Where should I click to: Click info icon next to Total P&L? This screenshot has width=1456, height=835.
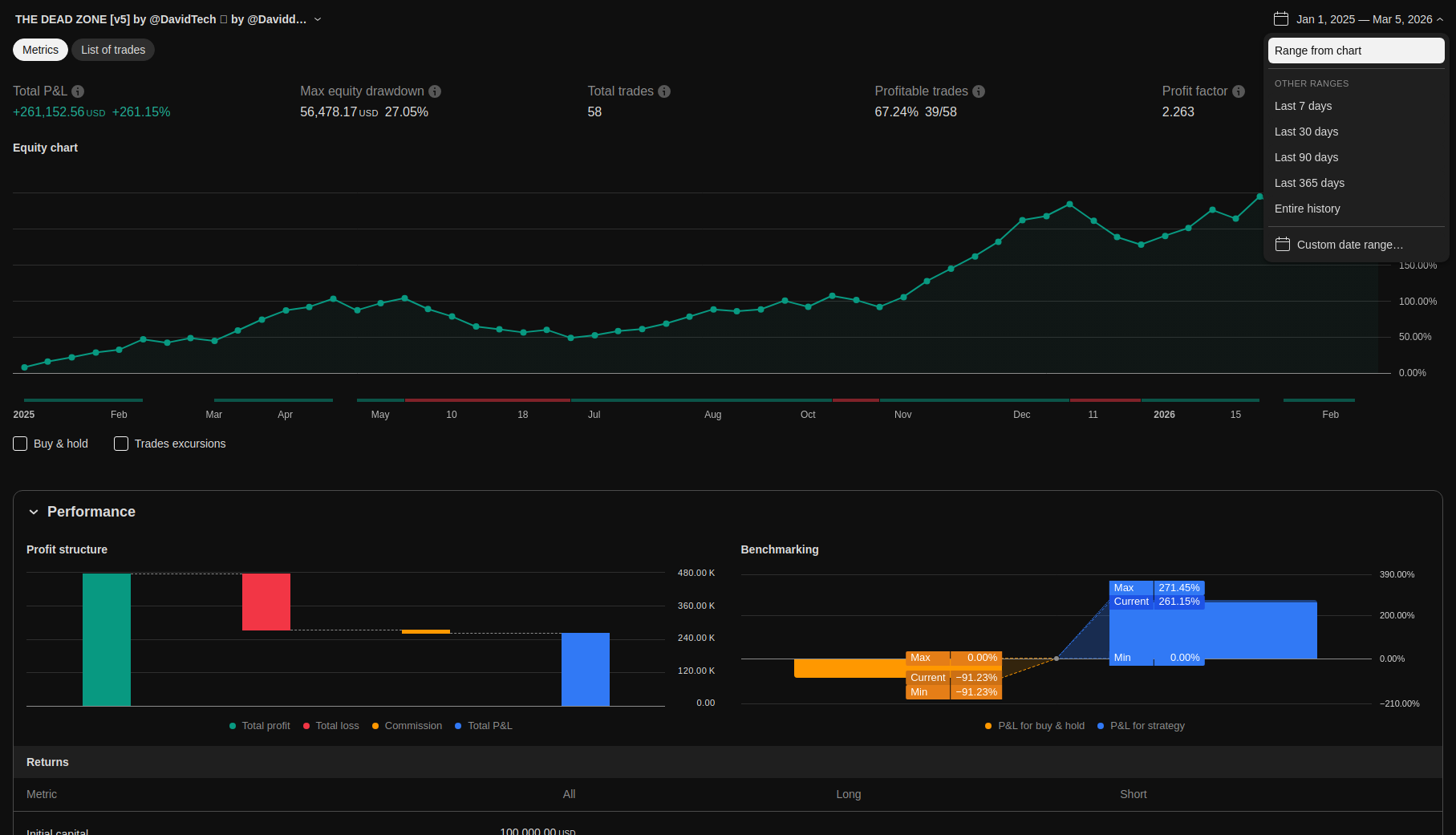78,91
